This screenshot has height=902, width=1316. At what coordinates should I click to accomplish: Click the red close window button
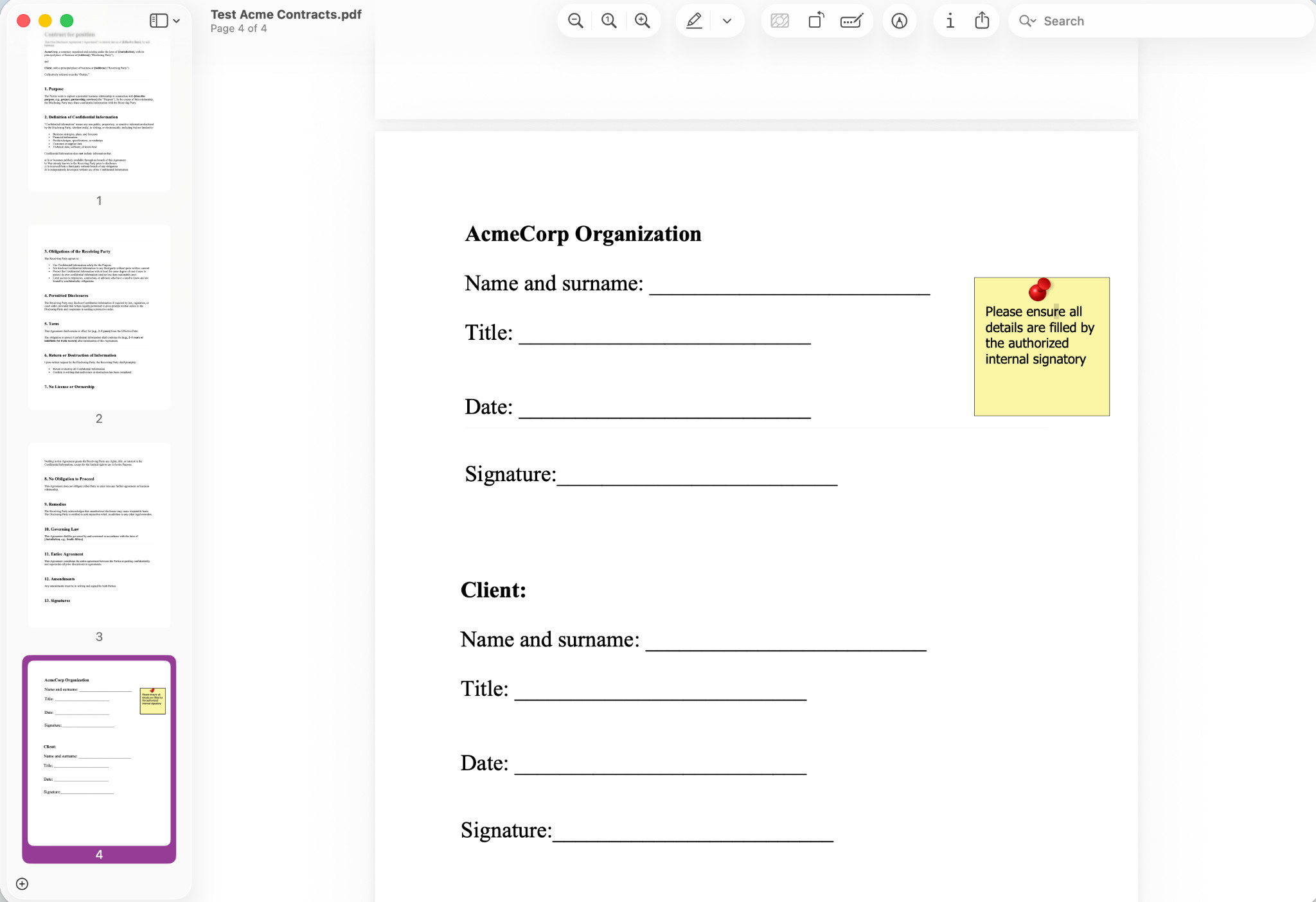pyautogui.click(x=24, y=21)
